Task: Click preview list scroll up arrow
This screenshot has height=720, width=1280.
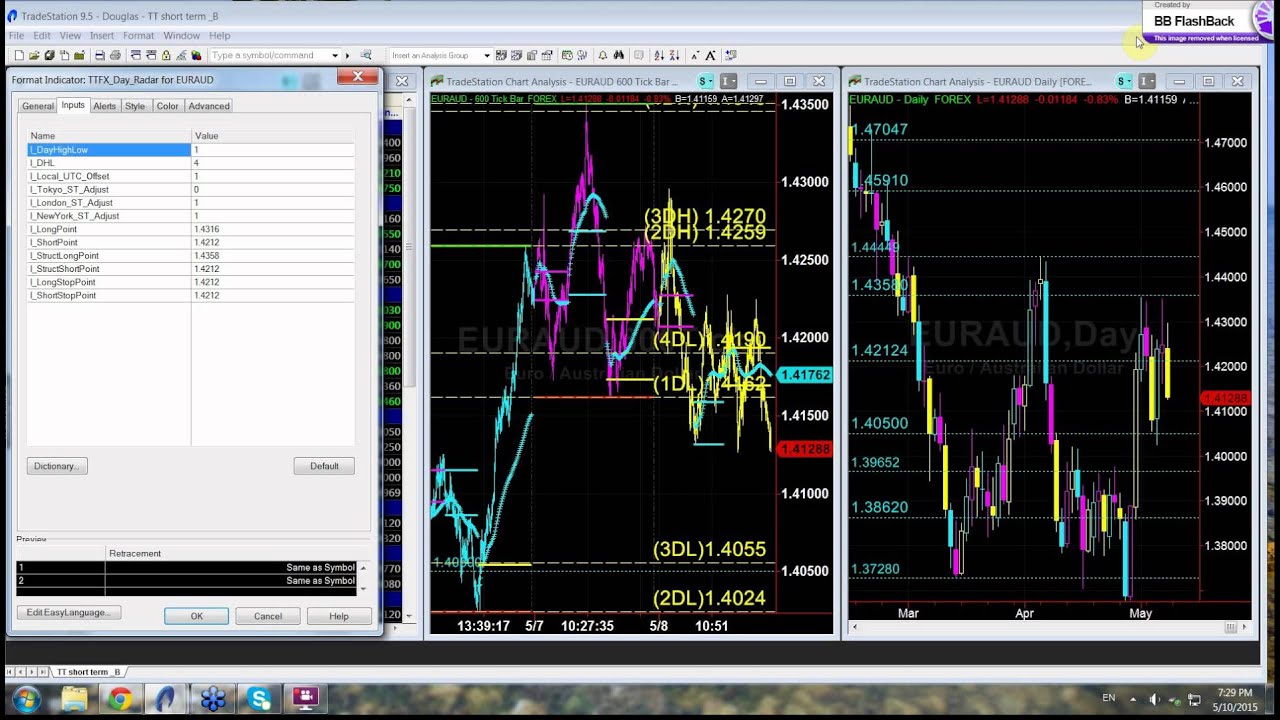Action: 363,567
